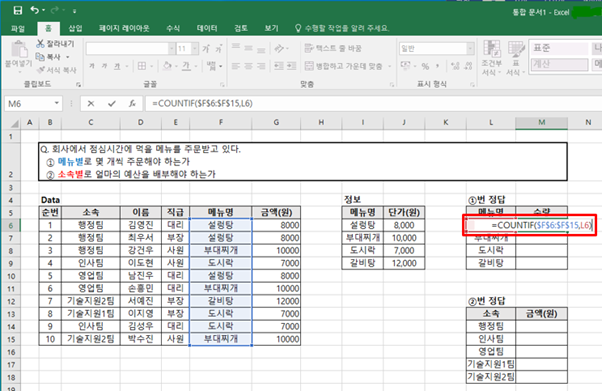Apply fill color bucket icon
This screenshot has height=391, width=602.
pos(167,66)
